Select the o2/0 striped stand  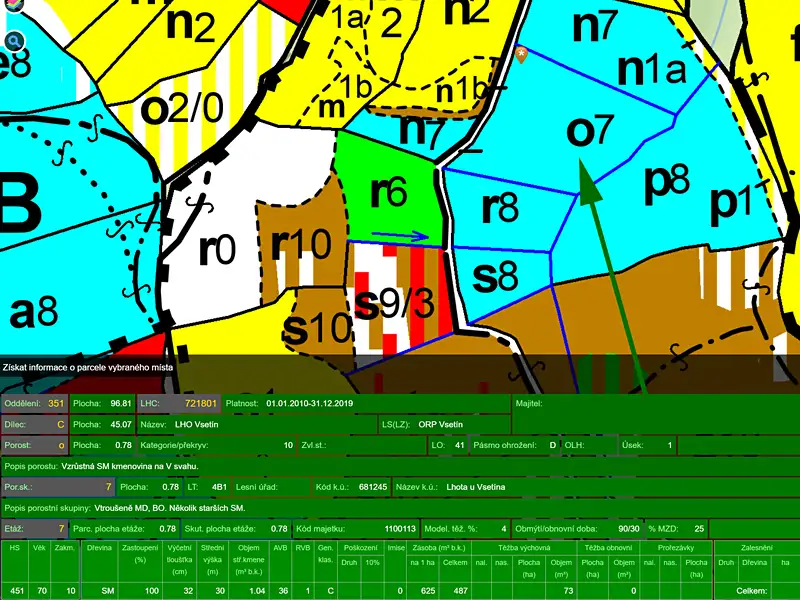coord(182,108)
